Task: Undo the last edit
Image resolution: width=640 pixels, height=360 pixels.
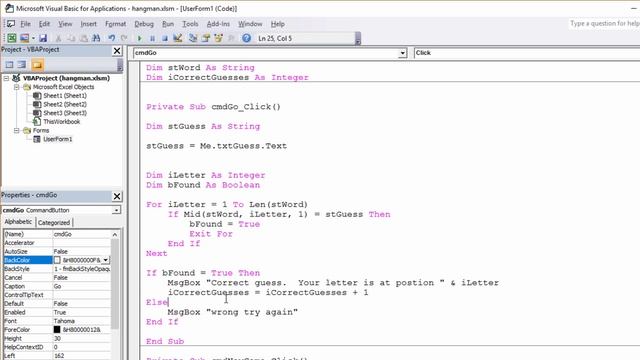Action: tap(111, 38)
